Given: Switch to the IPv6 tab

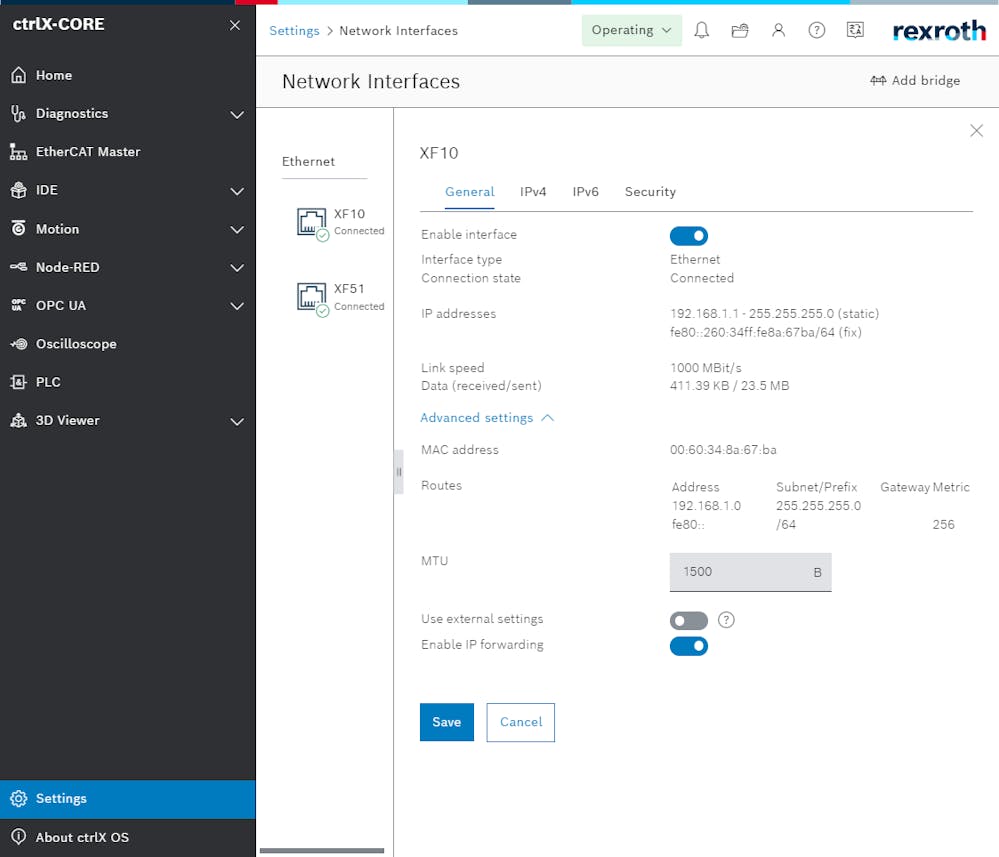Looking at the screenshot, I should (x=586, y=192).
